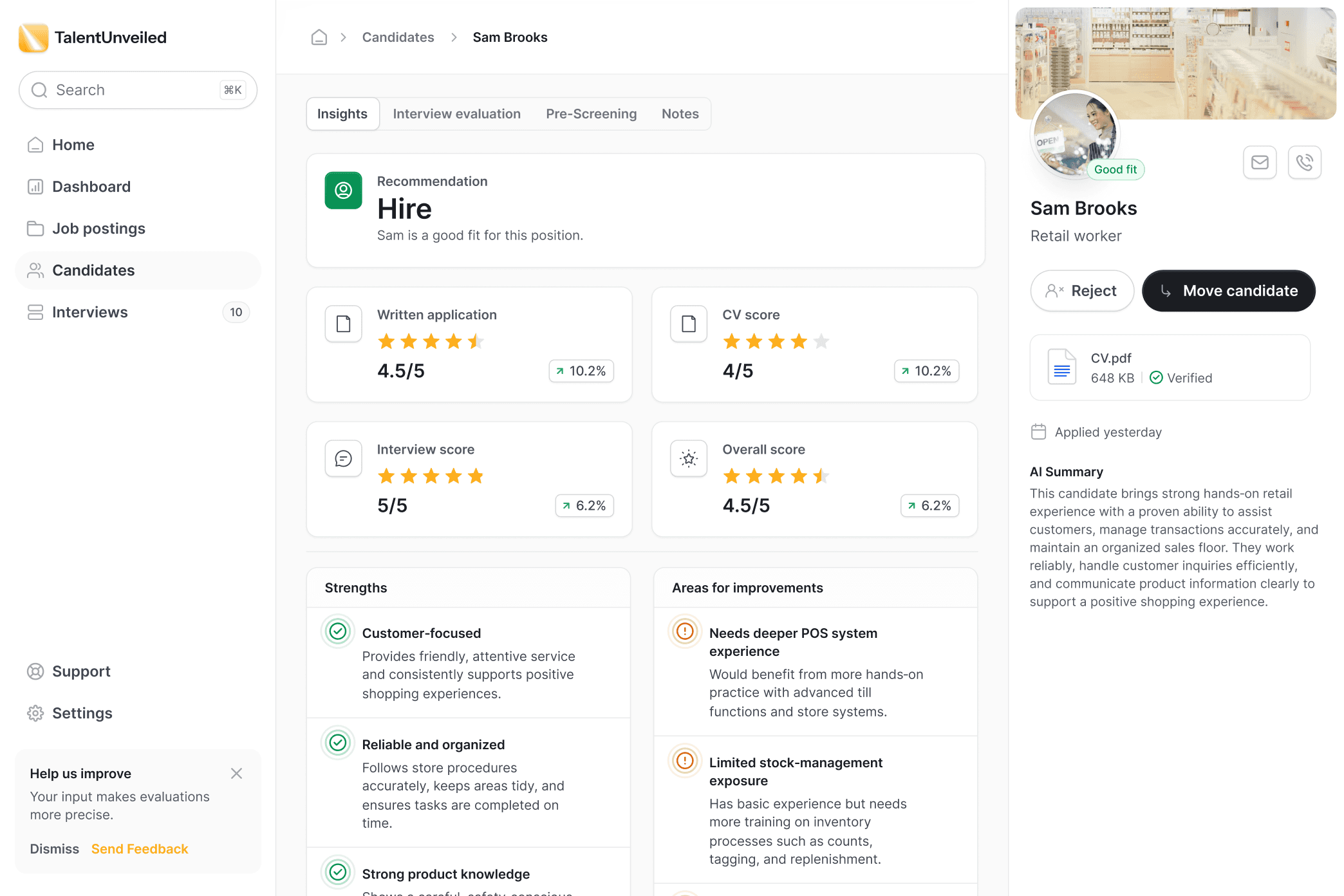Switch to the Interview evaluation tab
The image size is (1344, 896).
[x=457, y=113]
